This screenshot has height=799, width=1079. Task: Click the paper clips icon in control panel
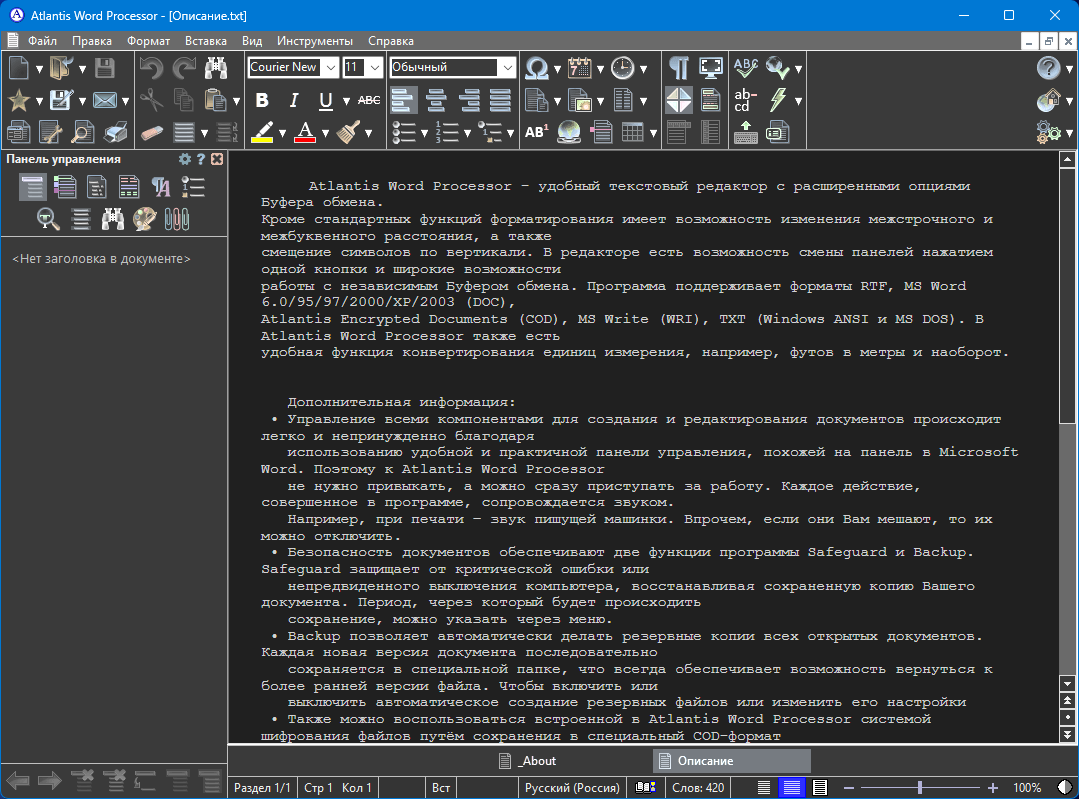176,217
